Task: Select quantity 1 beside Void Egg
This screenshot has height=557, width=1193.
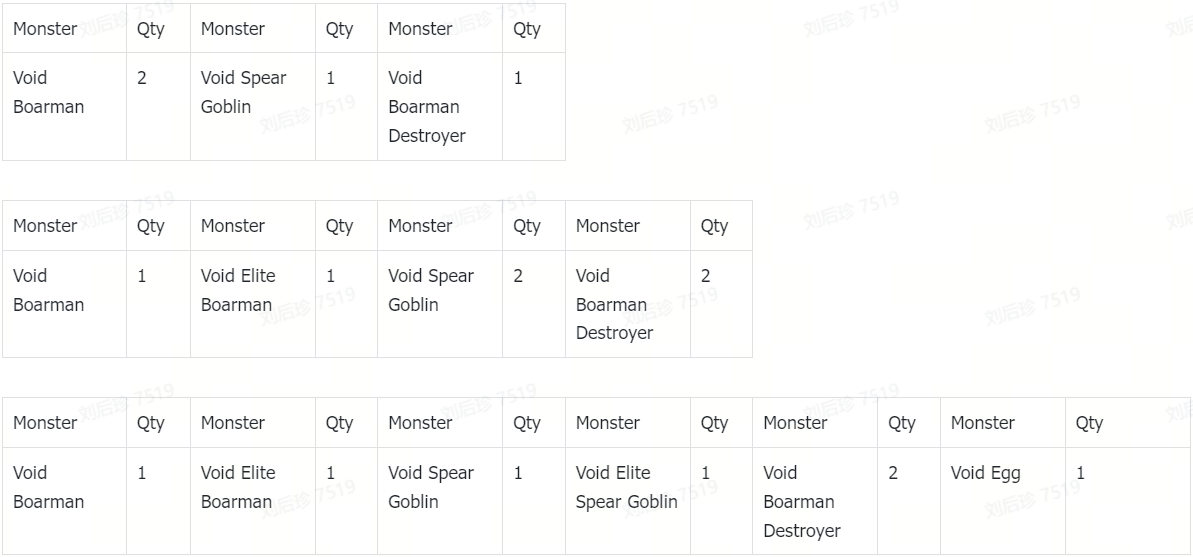Action: click(x=1129, y=501)
